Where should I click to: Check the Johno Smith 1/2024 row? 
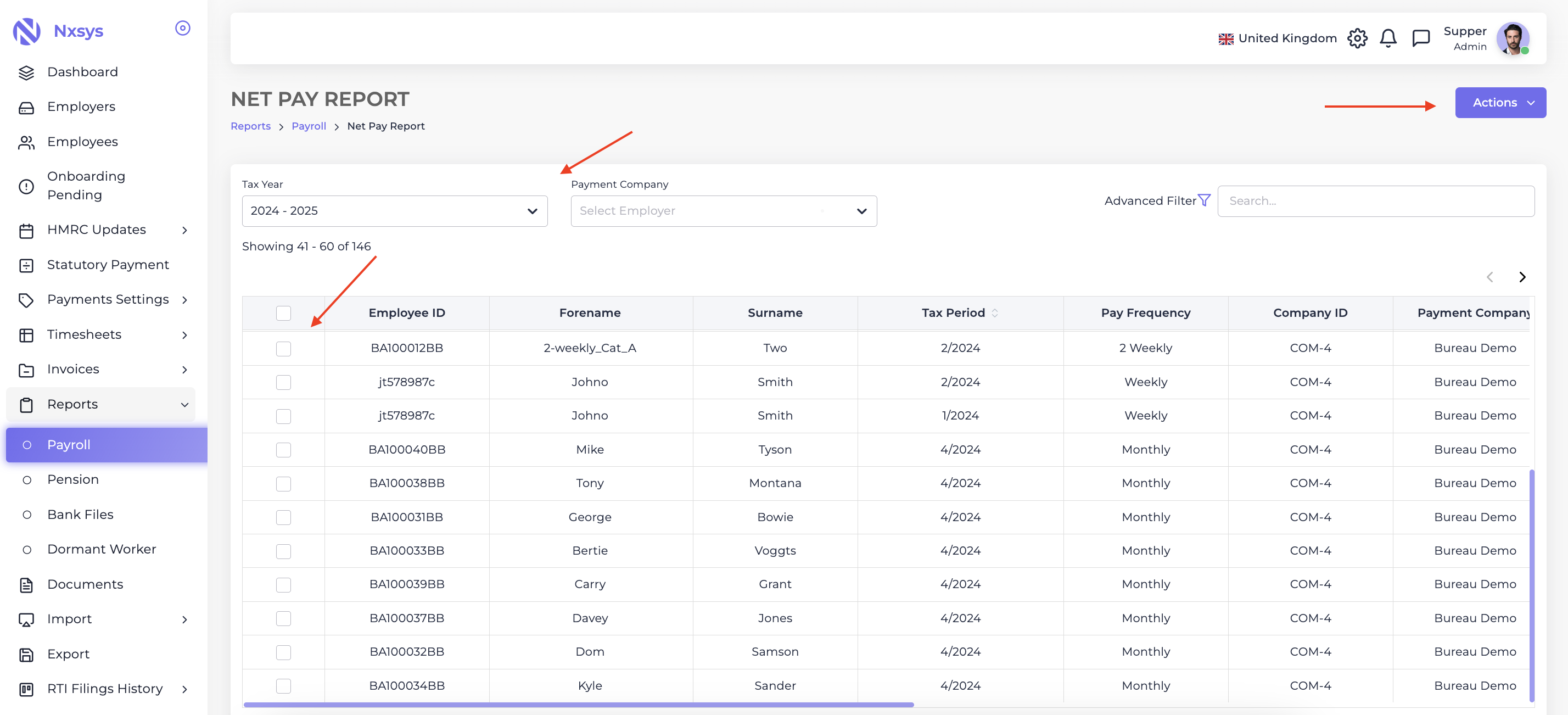pyautogui.click(x=283, y=416)
